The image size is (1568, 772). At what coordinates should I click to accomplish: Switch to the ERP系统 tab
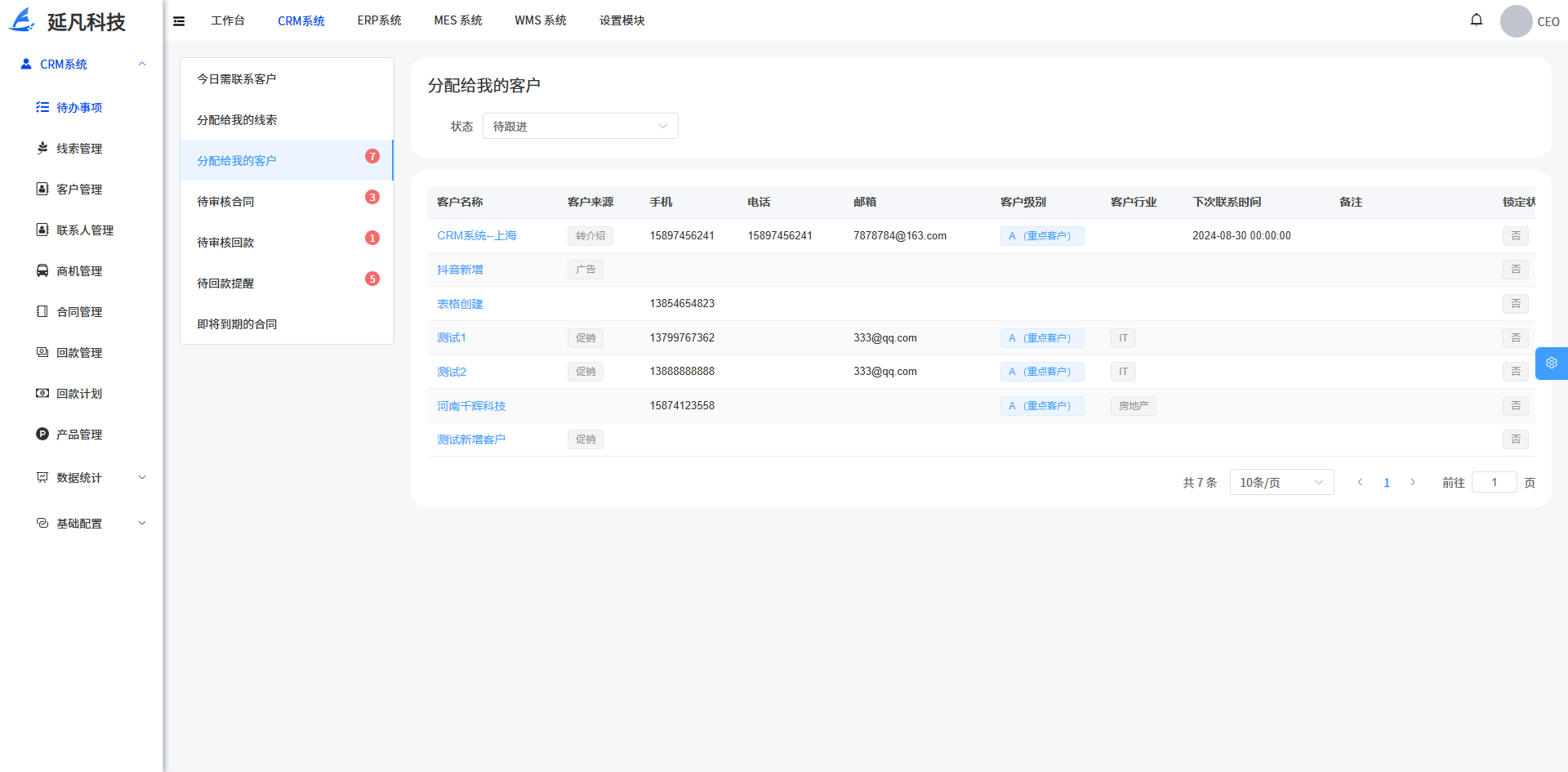379,20
